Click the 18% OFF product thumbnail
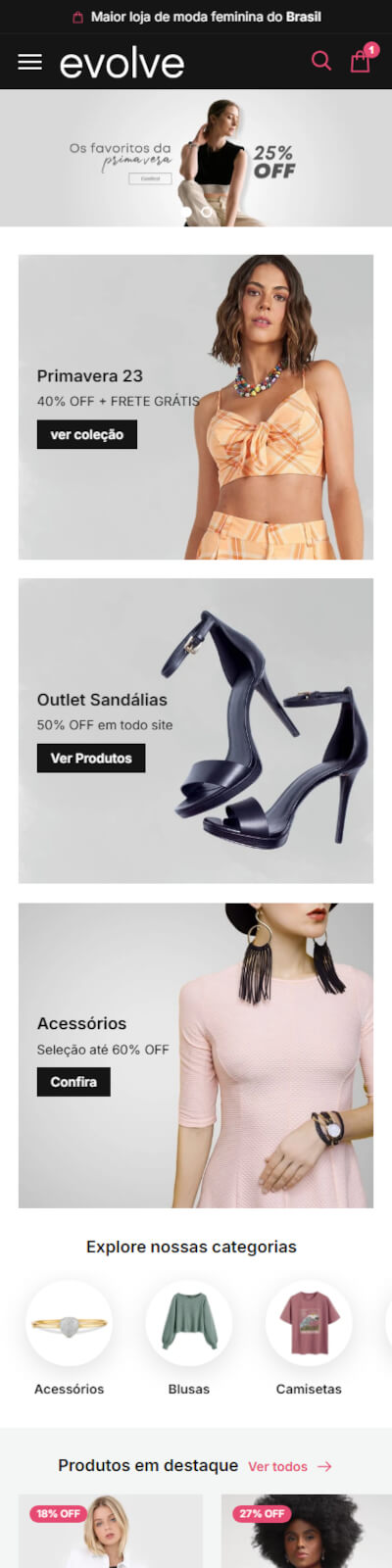The width and height of the screenshot is (392, 1568). tap(111, 1531)
